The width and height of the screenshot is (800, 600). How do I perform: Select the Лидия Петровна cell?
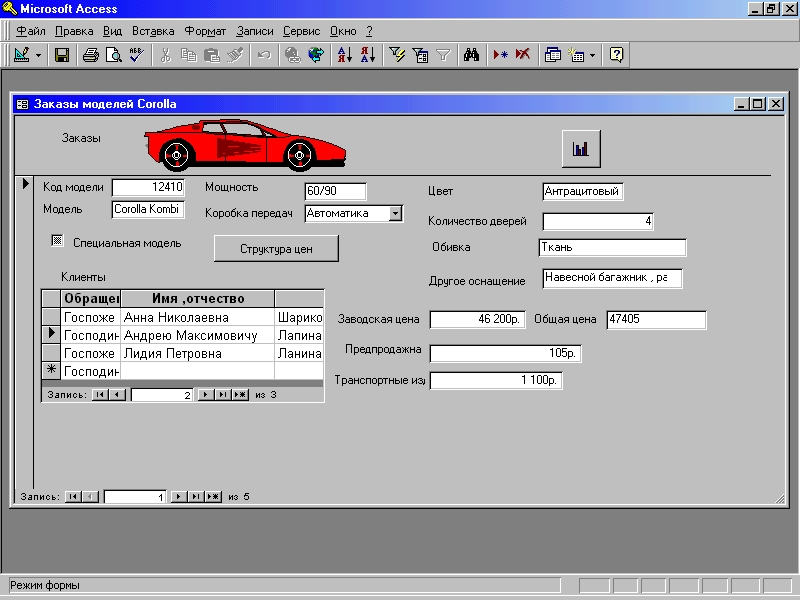point(197,354)
